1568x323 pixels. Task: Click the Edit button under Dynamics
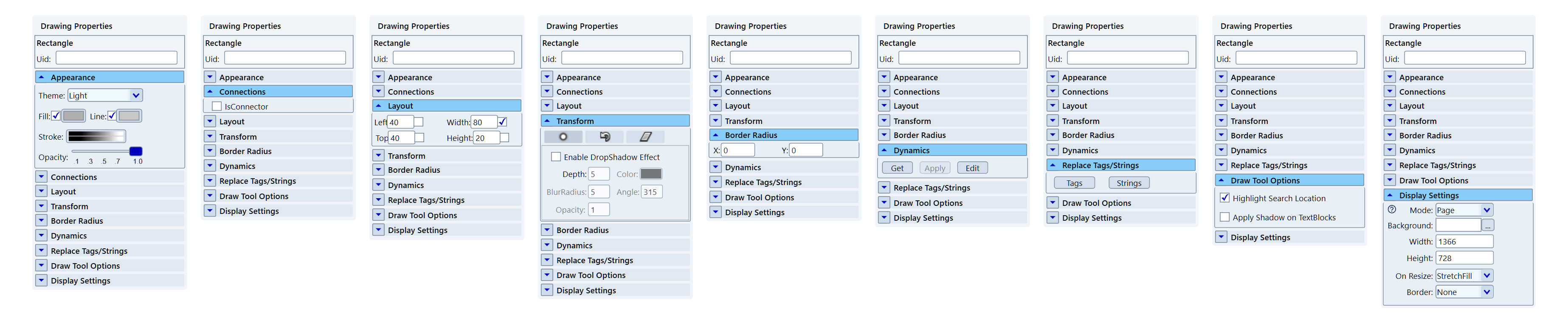coord(973,168)
